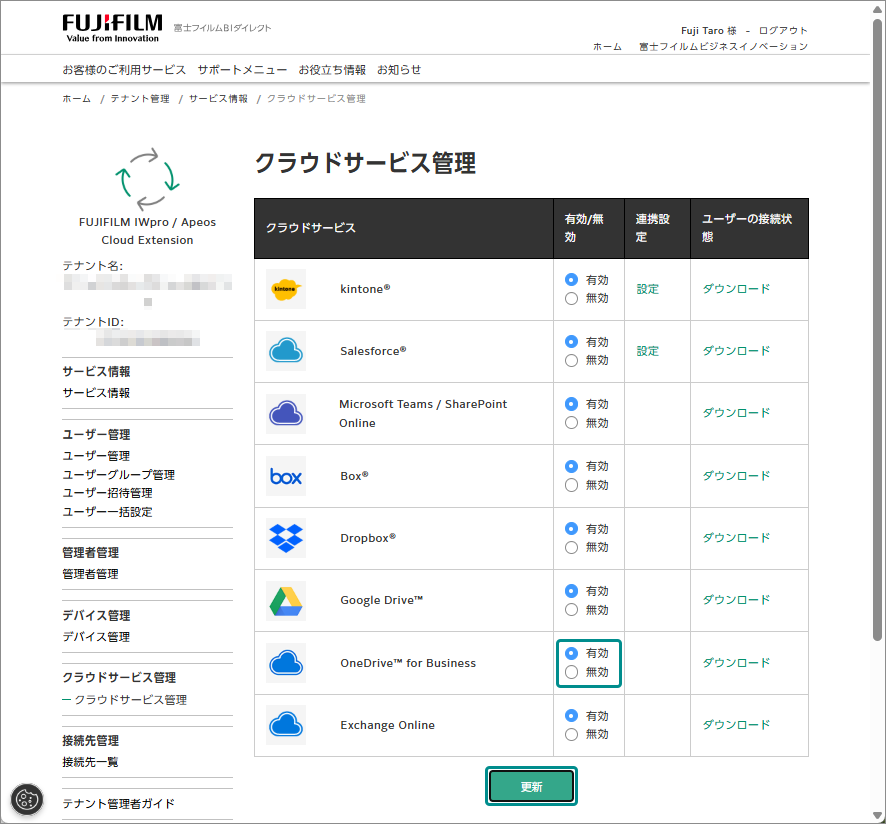Set Salesforce to 無効

pyautogui.click(x=571, y=361)
